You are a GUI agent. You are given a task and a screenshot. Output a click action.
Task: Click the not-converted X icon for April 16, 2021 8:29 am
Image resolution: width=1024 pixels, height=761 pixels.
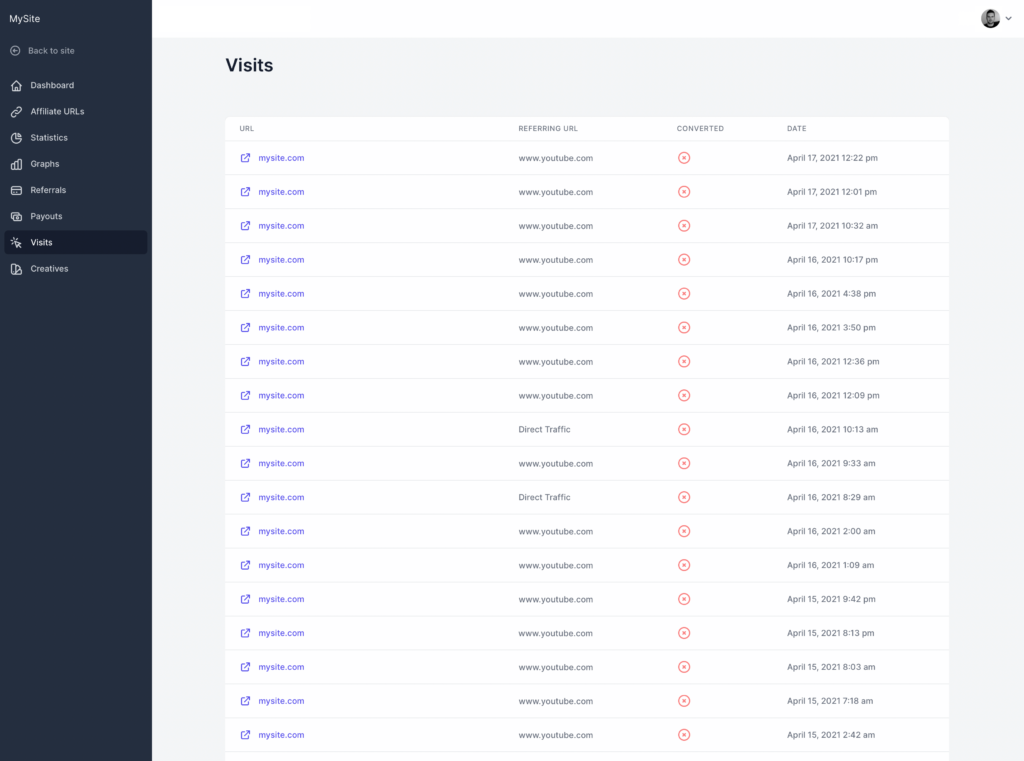[x=684, y=497]
